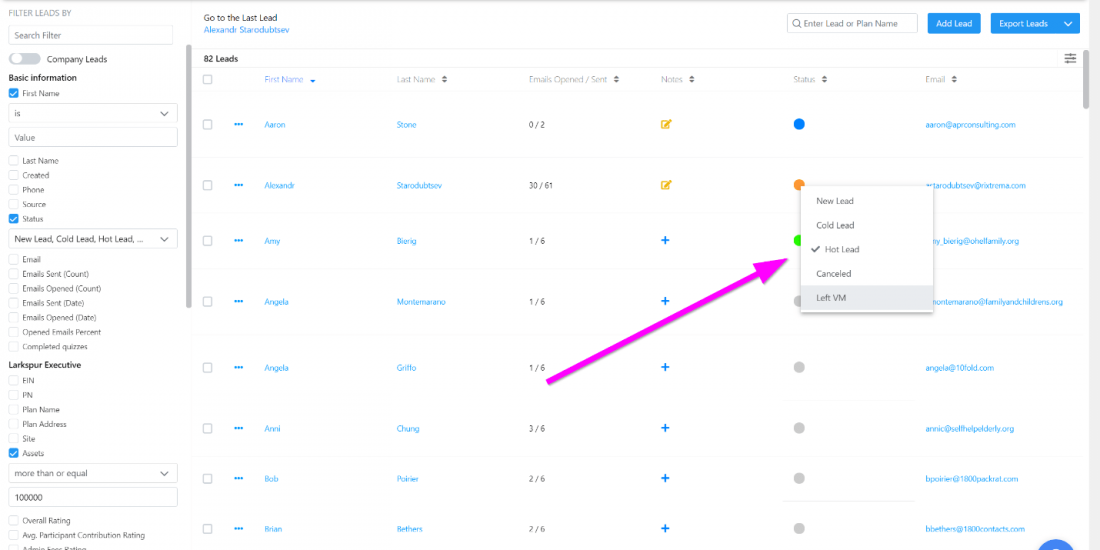Screen dimensions: 1100x550
Task: Toggle the Company Leads switch
Action: (24, 59)
